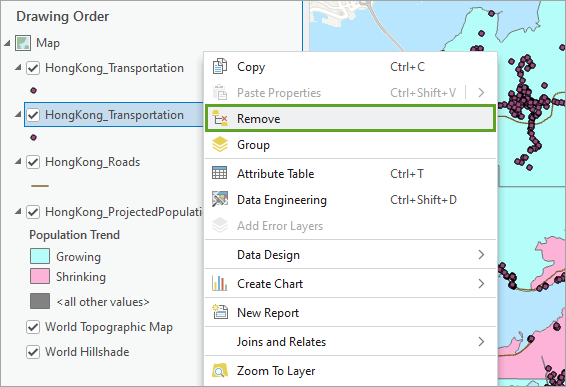Toggle HongKong_Roads layer visibility
This screenshot has height=387, width=566.
[33, 162]
